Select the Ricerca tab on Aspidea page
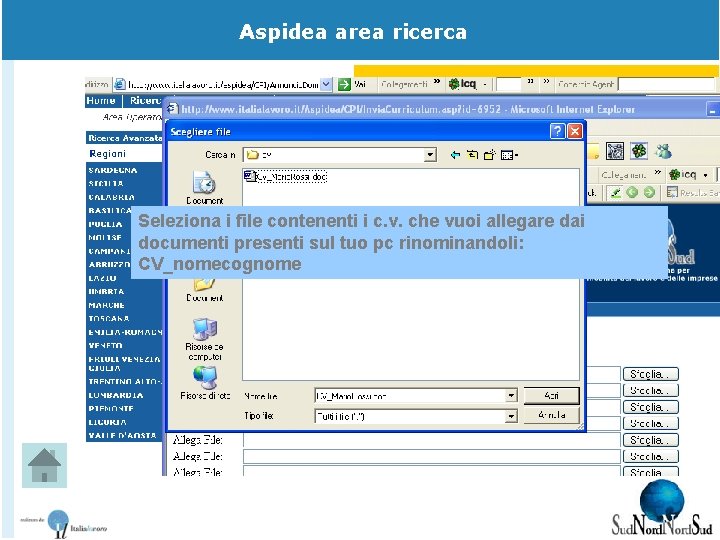The height and width of the screenshot is (540, 720). pyautogui.click(x=145, y=101)
